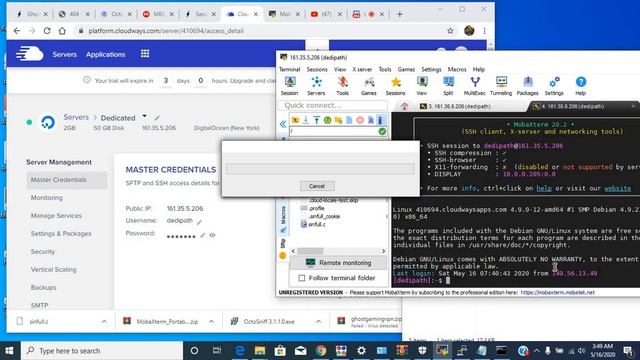Click the Cloudways logo

(29, 54)
